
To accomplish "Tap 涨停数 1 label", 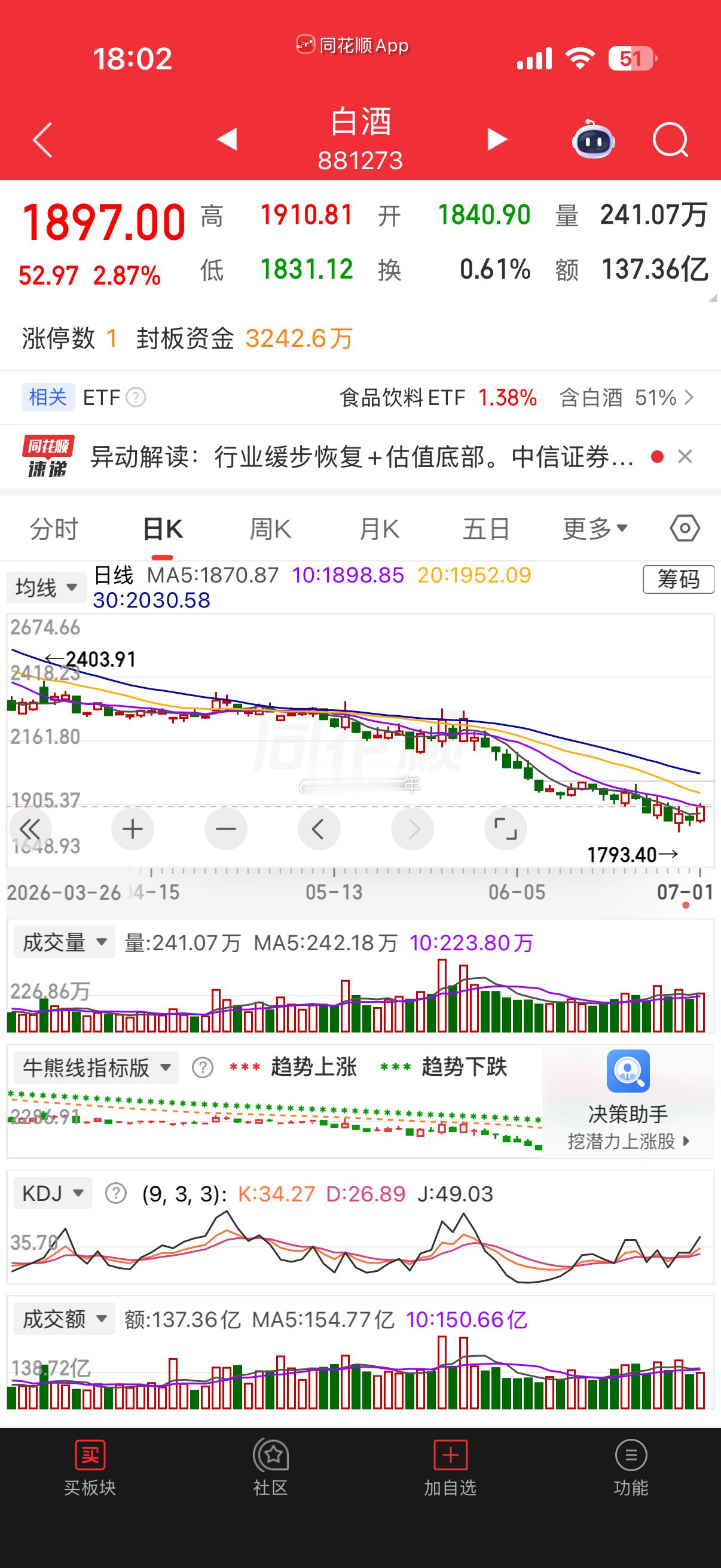I will pos(70,338).
